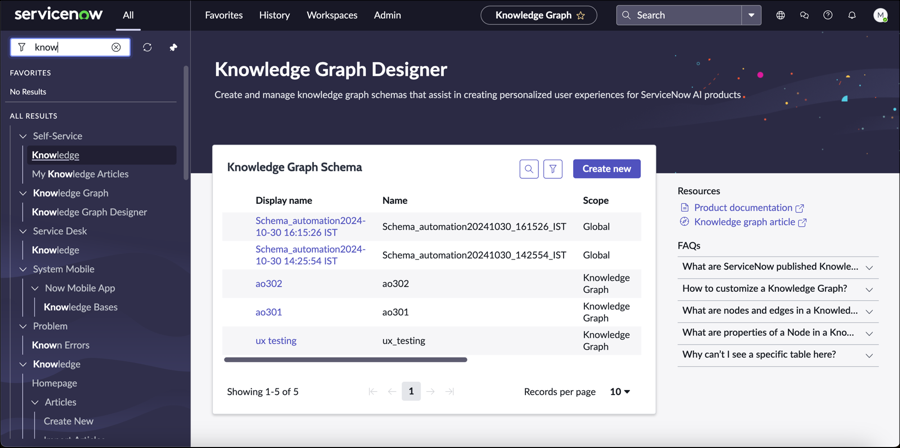The height and width of the screenshot is (448, 900).
Task: Open the global search dropdown arrow
Action: pos(751,15)
